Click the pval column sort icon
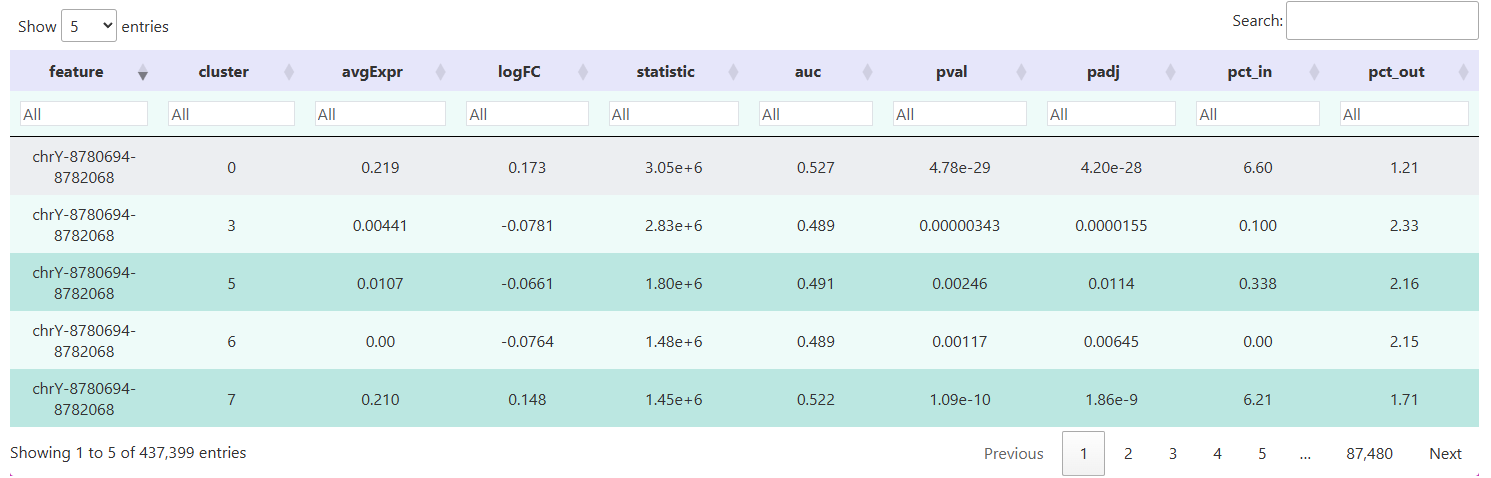This screenshot has width=1491, height=478. tap(1021, 72)
